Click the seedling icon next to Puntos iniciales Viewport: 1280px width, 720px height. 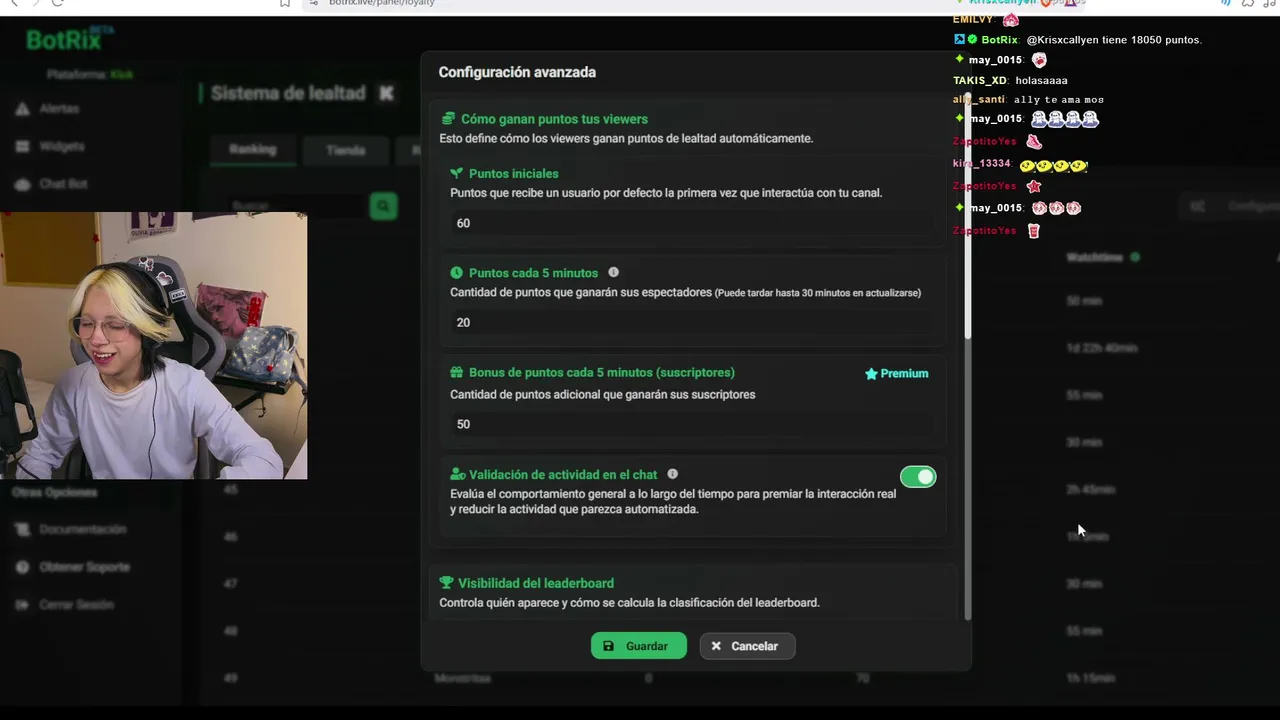[x=457, y=173]
